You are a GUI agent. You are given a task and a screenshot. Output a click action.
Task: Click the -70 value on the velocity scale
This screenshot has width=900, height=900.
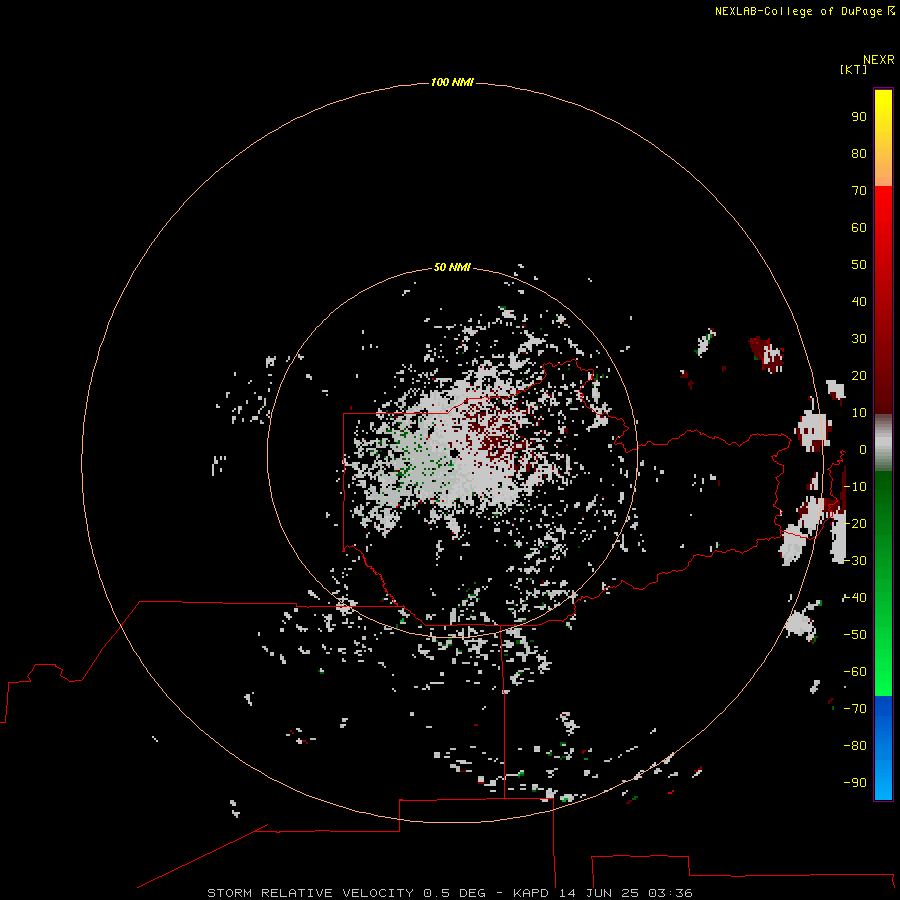click(855, 709)
